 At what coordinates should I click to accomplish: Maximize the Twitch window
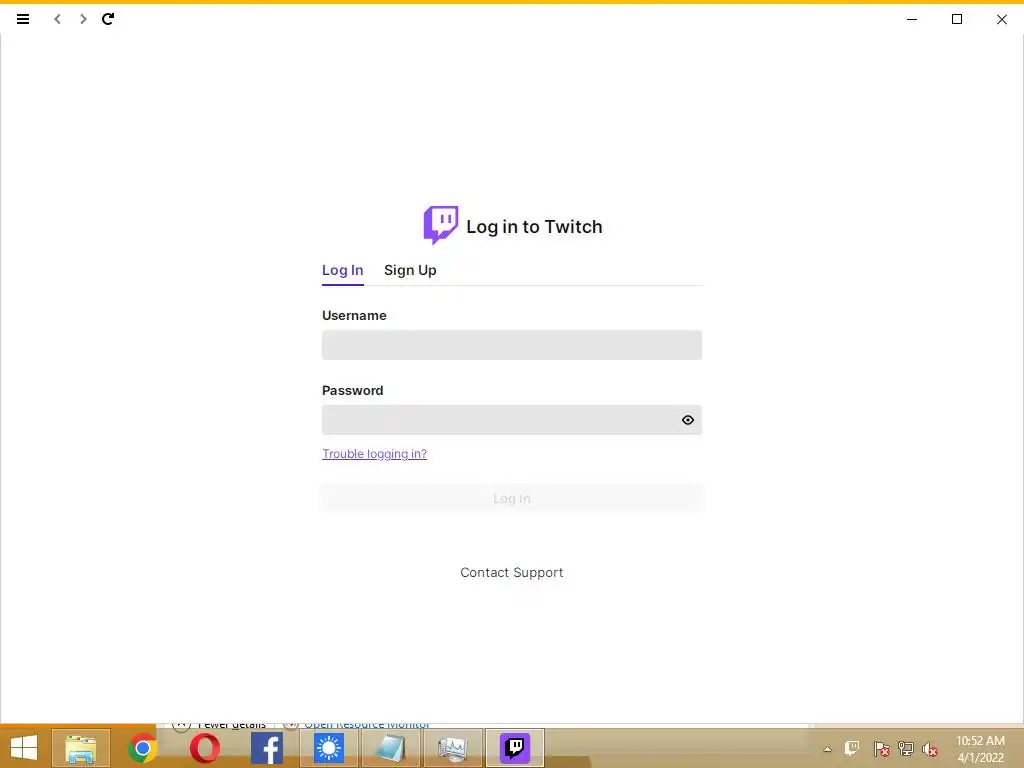point(957,19)
